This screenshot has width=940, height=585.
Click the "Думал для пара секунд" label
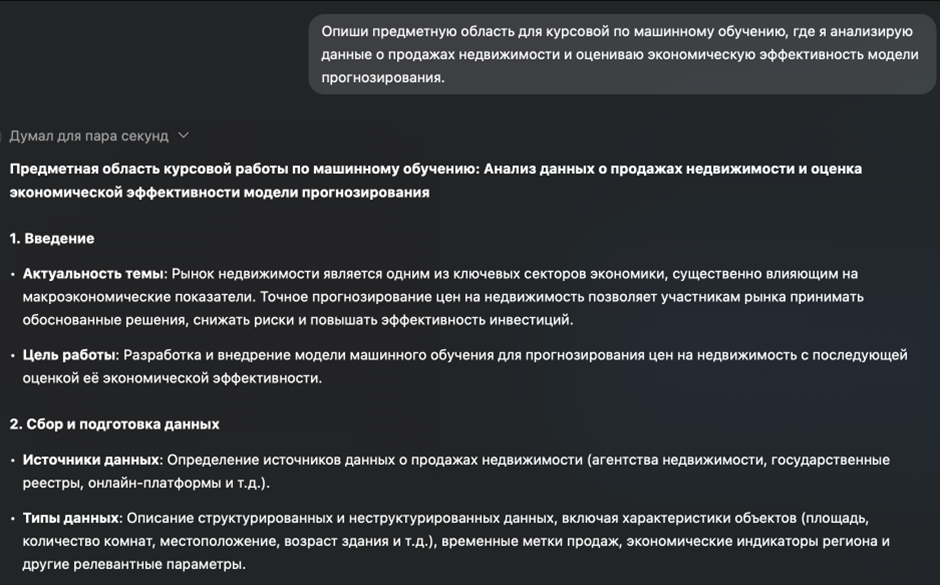(88, 136)
